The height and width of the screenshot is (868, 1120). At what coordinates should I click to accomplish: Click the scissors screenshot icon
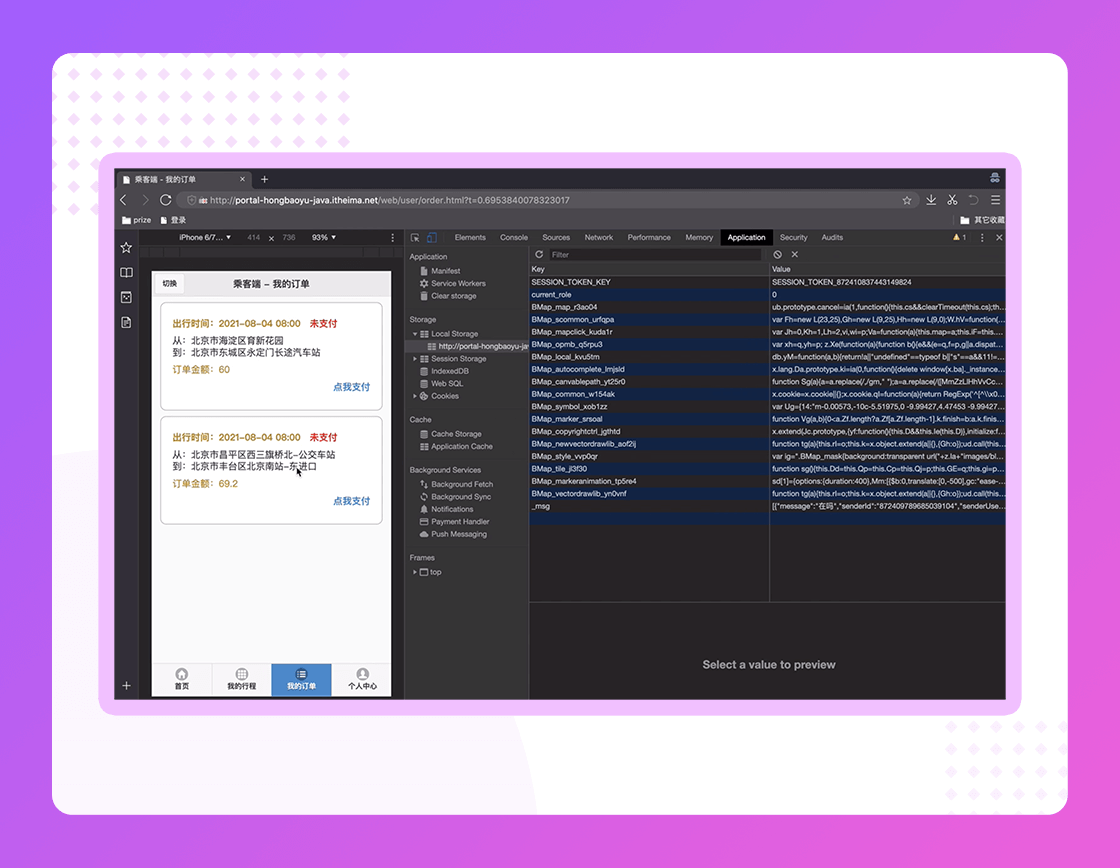952,200
